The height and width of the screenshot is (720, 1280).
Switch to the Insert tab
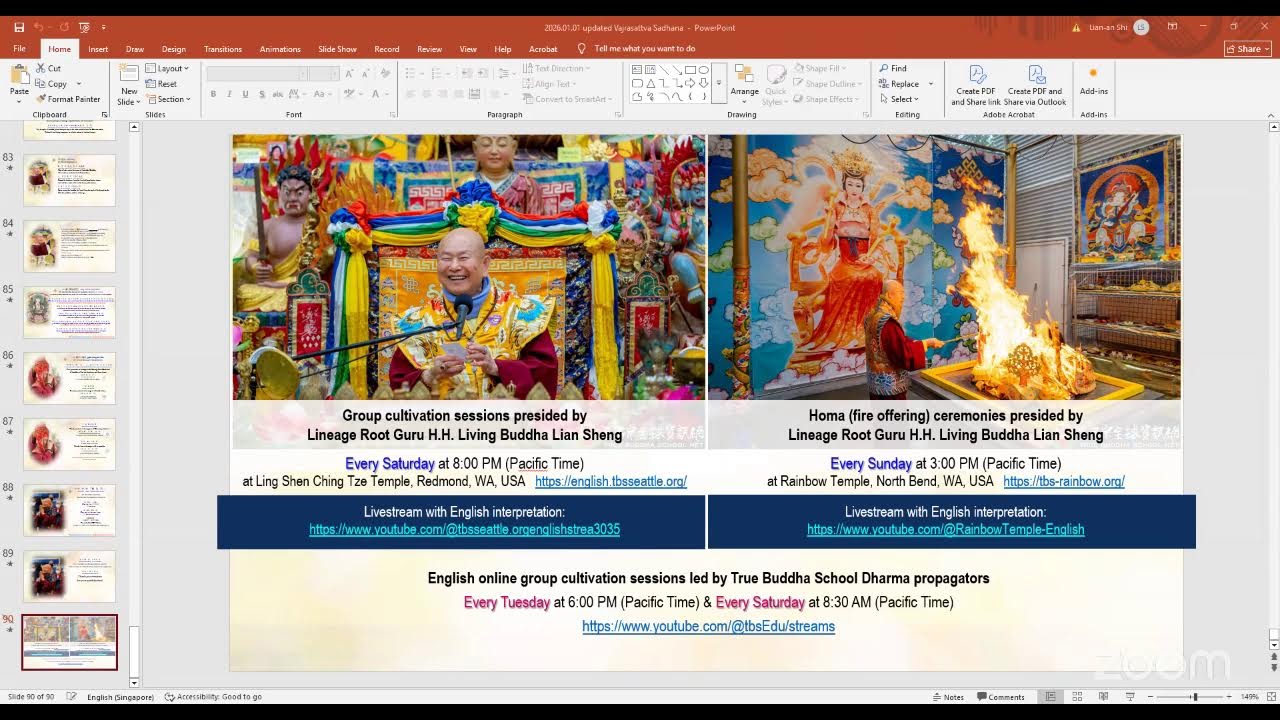[x=98, y=48]
